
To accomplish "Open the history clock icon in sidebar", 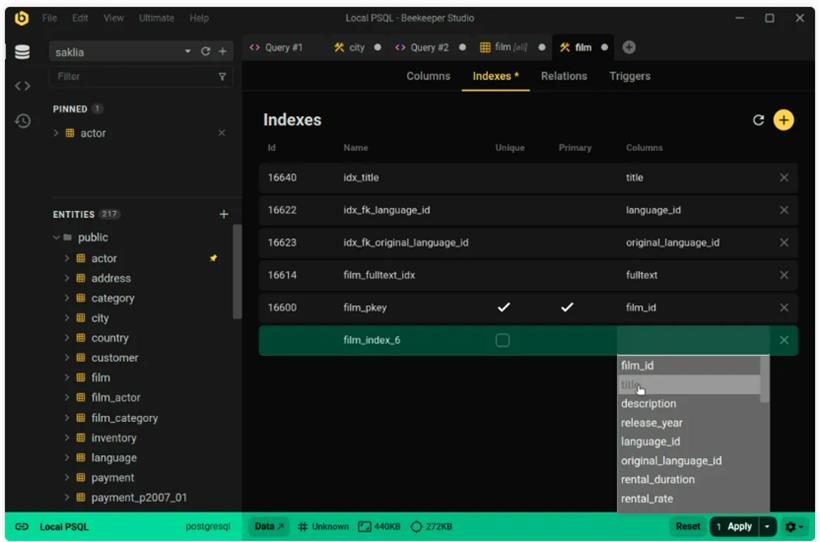I will pos(22,121).
